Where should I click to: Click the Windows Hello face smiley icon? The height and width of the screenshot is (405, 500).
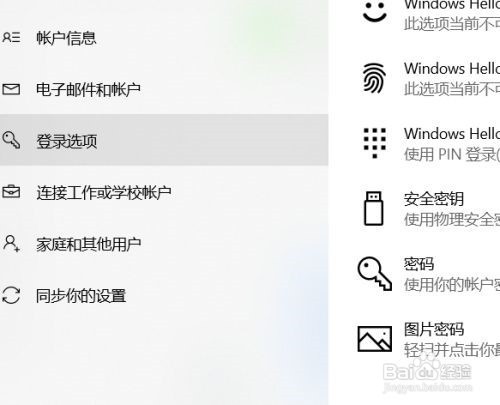point(375,12)
